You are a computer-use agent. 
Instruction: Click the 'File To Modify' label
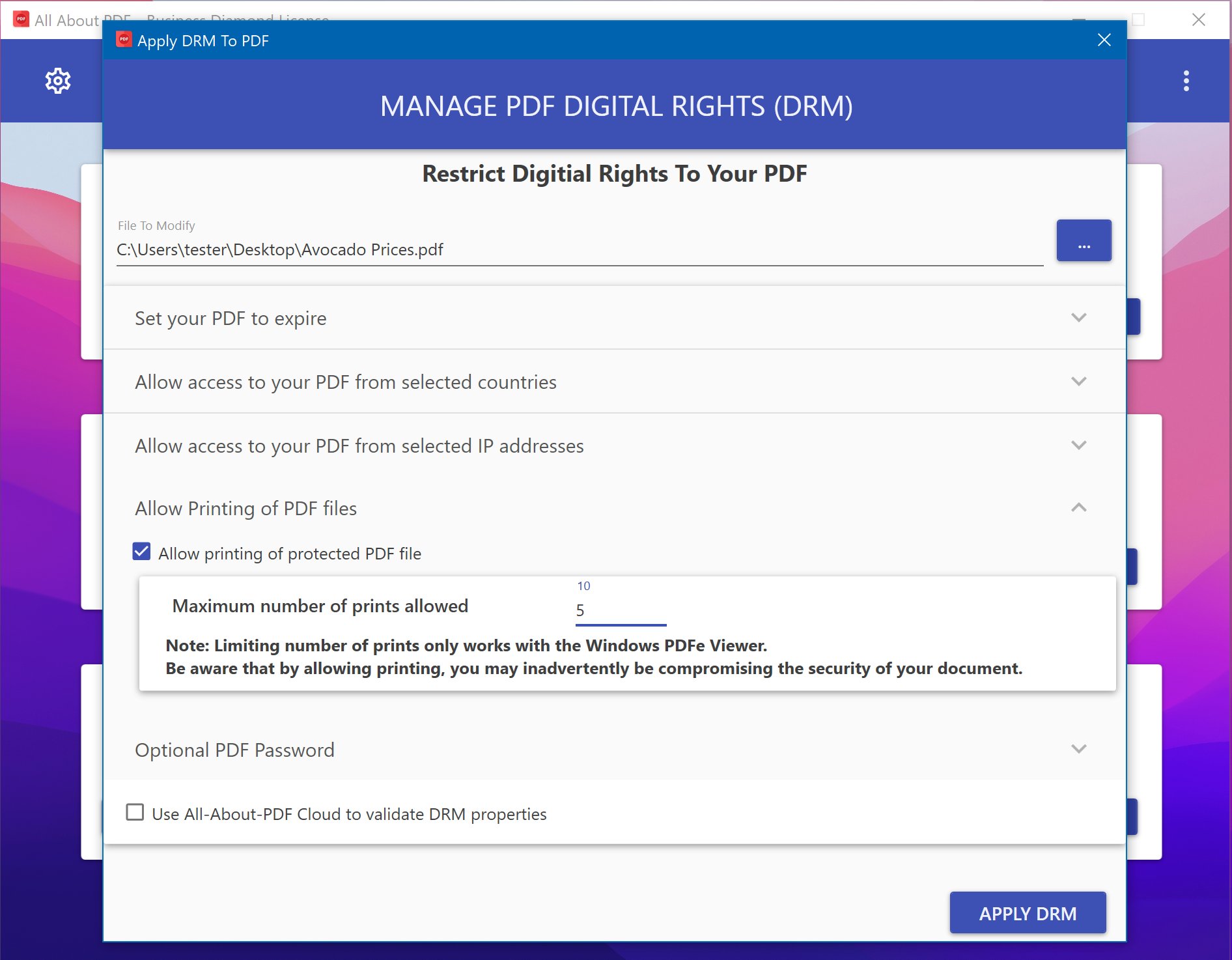pyautogui.click(x=156, y=225)
